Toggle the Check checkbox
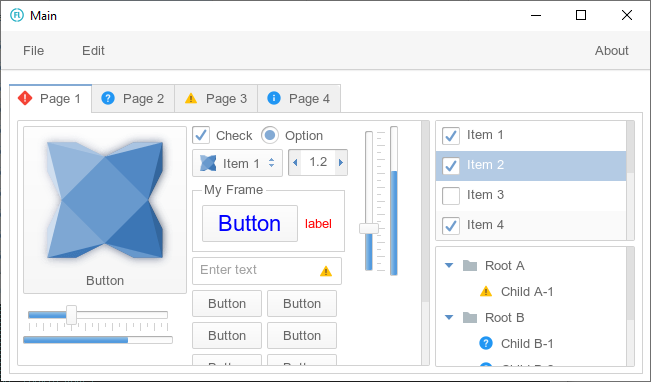 tap(201, 135)
